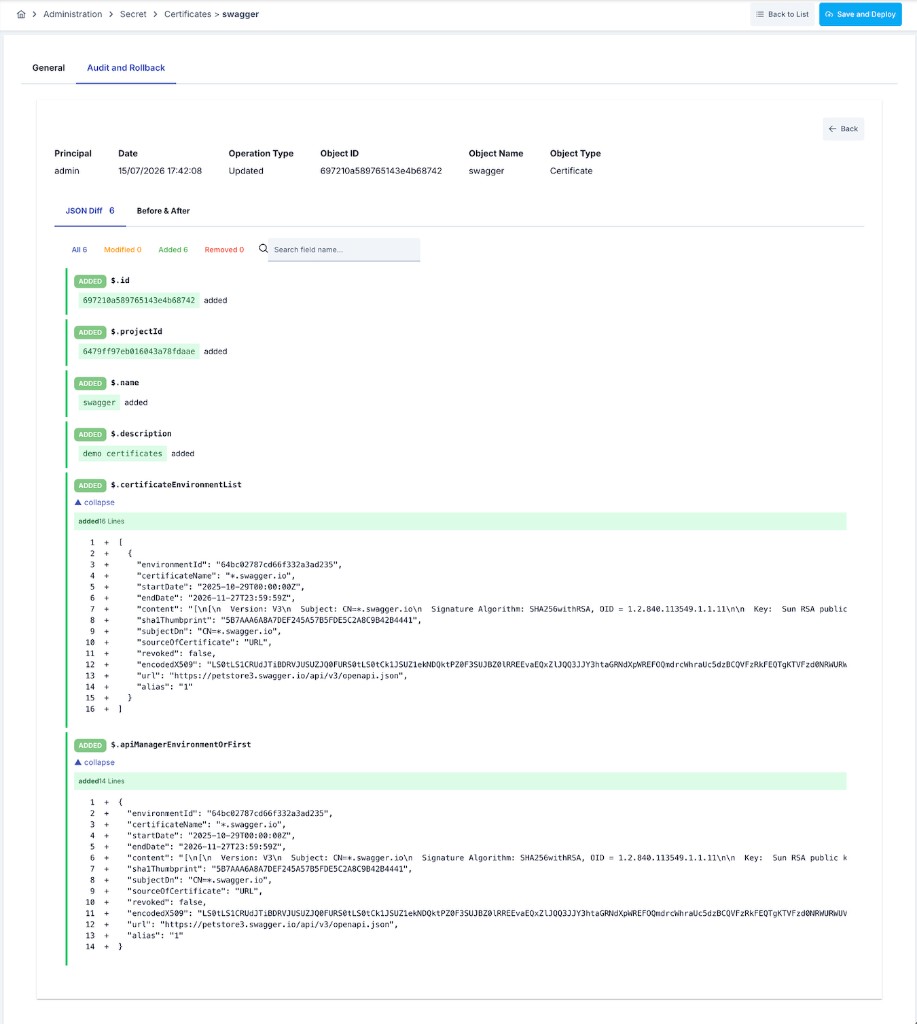Switch to the General tab

click(48, 68)
